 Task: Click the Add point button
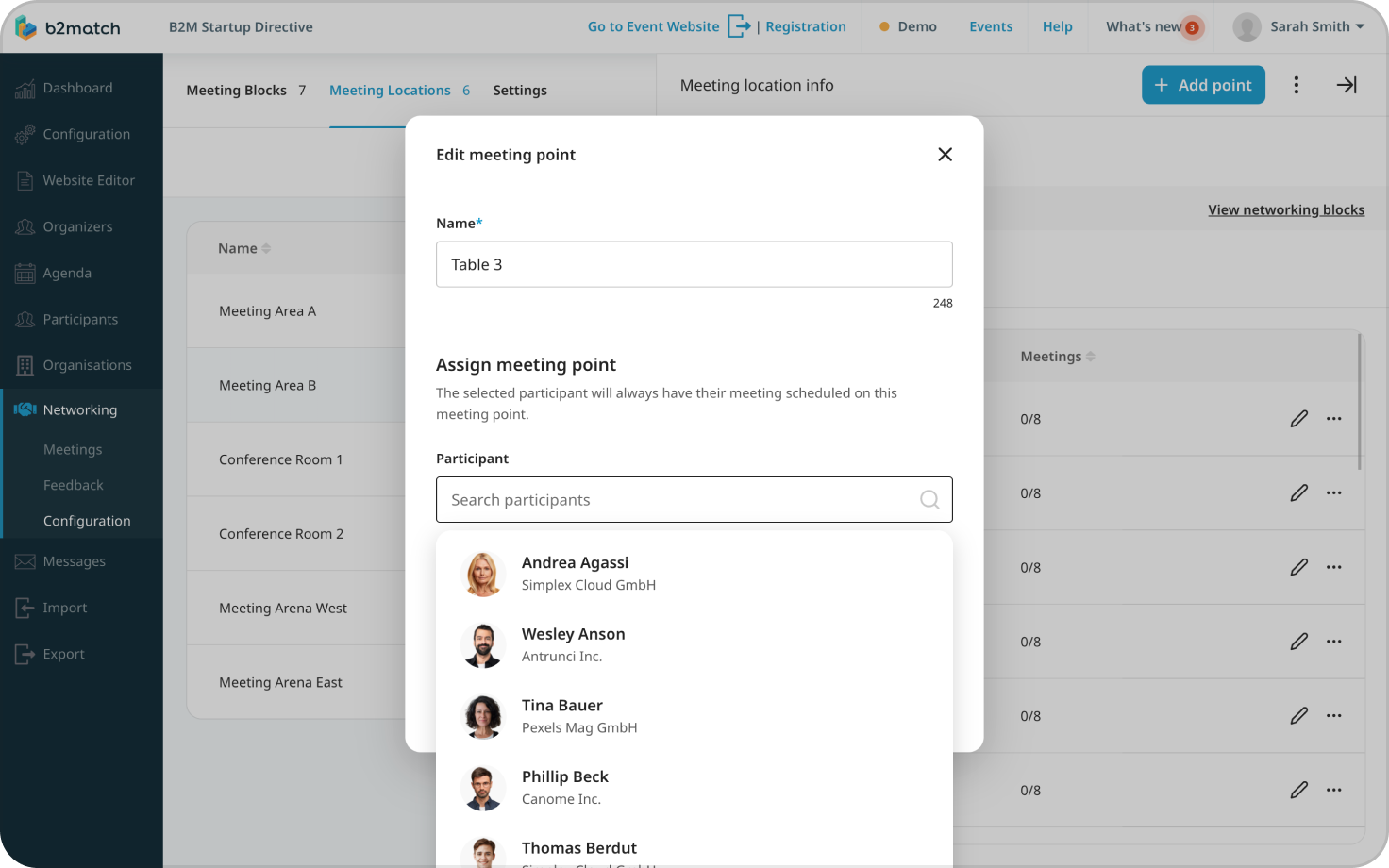(x=1203, y=85)
